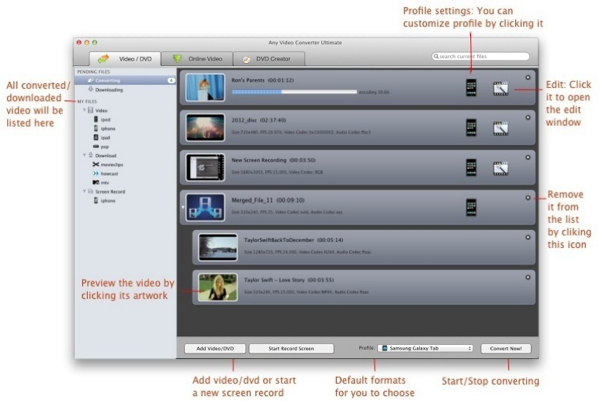600x408 pixels.
Task: Remove TaylorSwiftBackToDecember from the list
Action: point(528,237)
